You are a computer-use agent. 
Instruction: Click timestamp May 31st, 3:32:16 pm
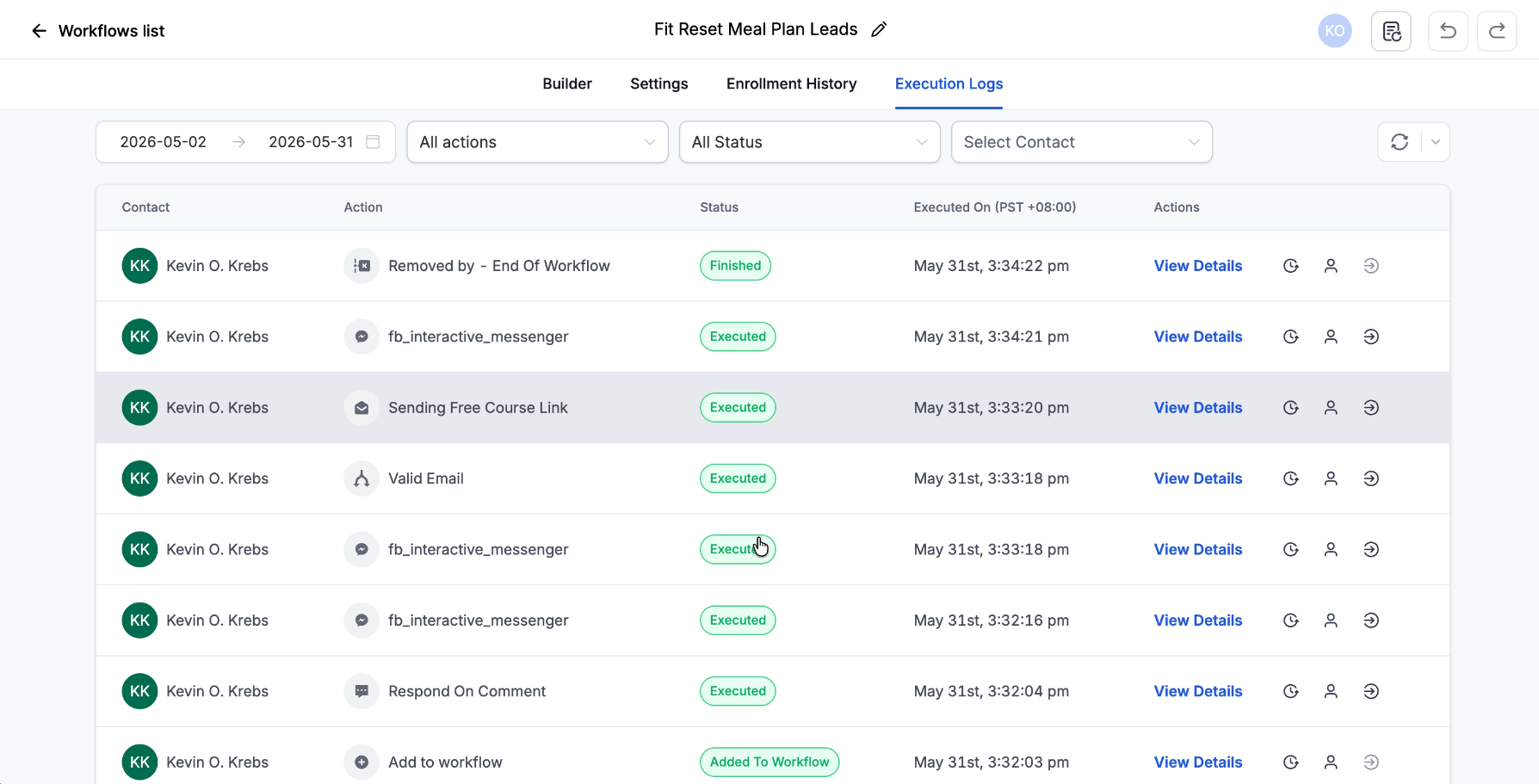(x=992, y=620)
